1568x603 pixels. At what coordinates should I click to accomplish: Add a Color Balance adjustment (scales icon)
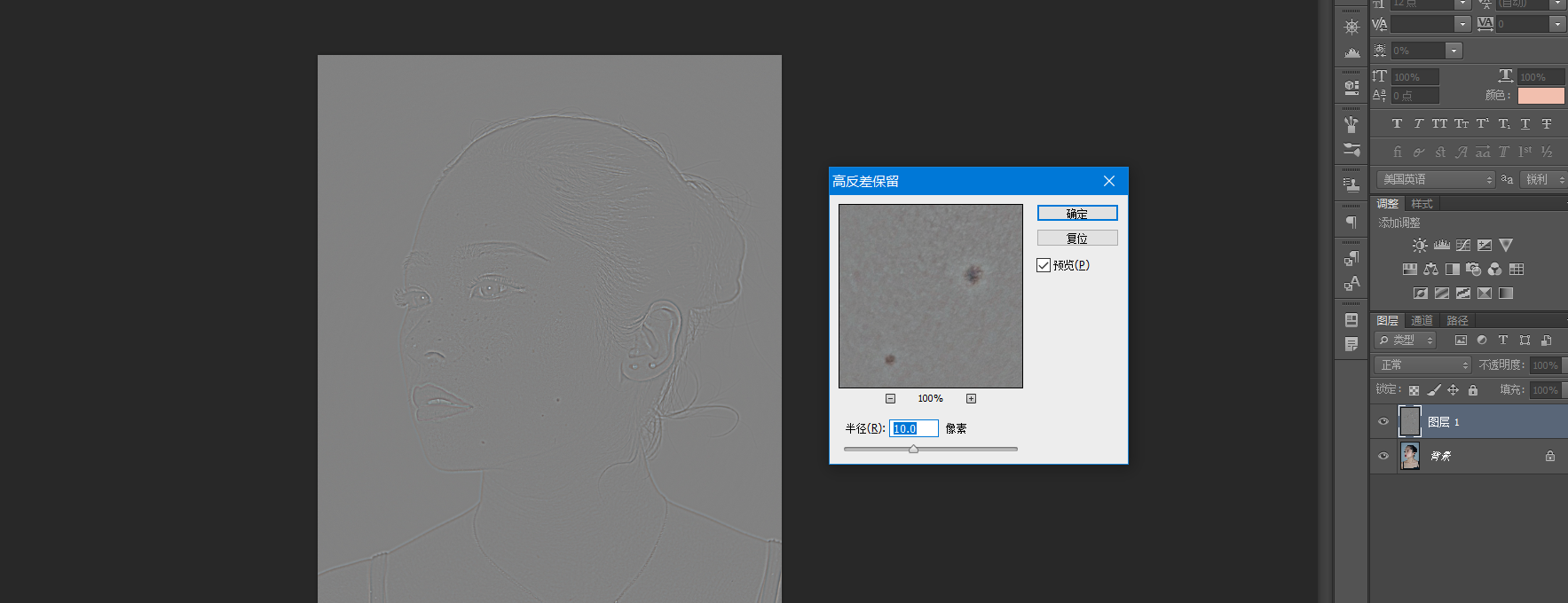[1430, 270]
